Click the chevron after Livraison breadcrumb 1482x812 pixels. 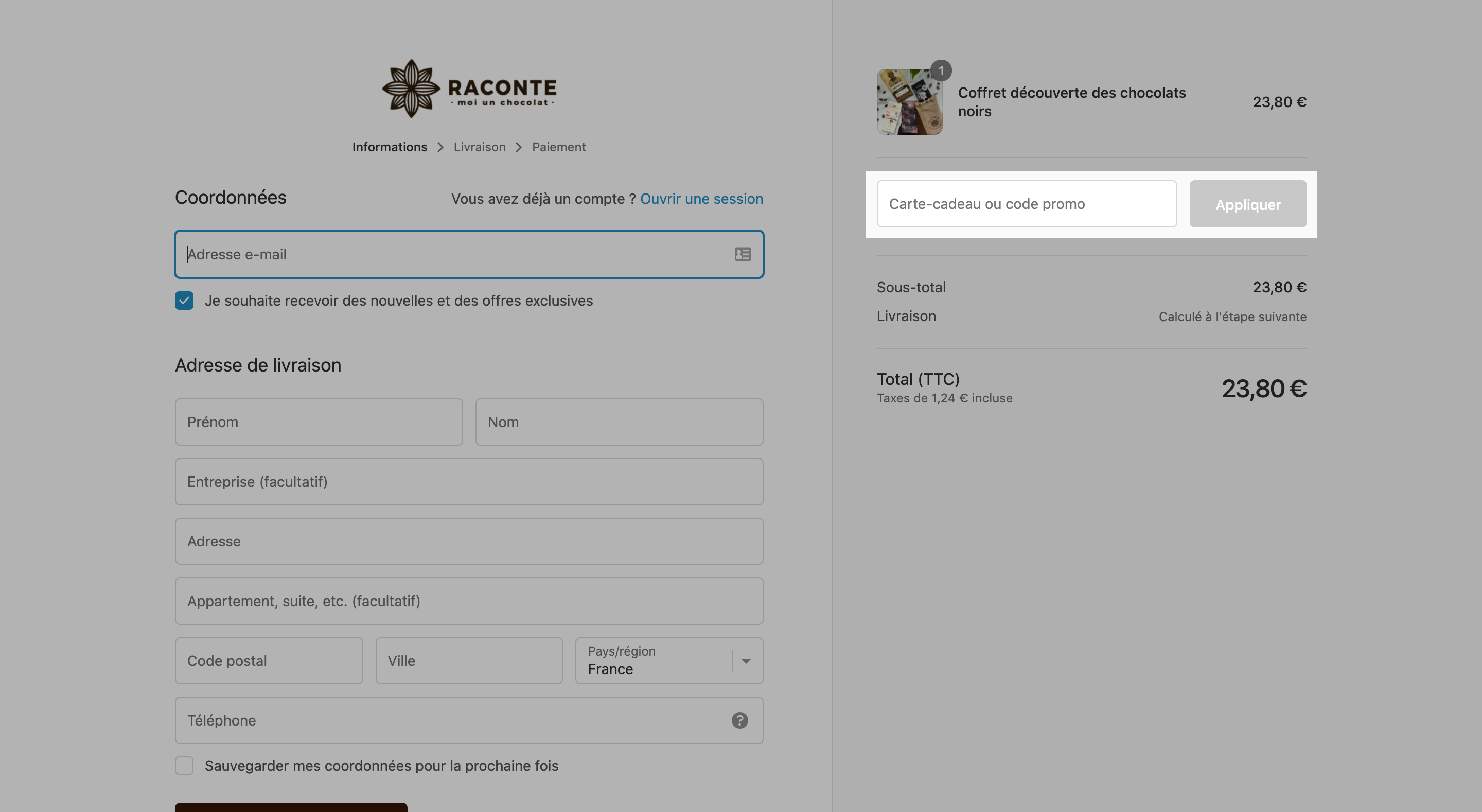519,147
